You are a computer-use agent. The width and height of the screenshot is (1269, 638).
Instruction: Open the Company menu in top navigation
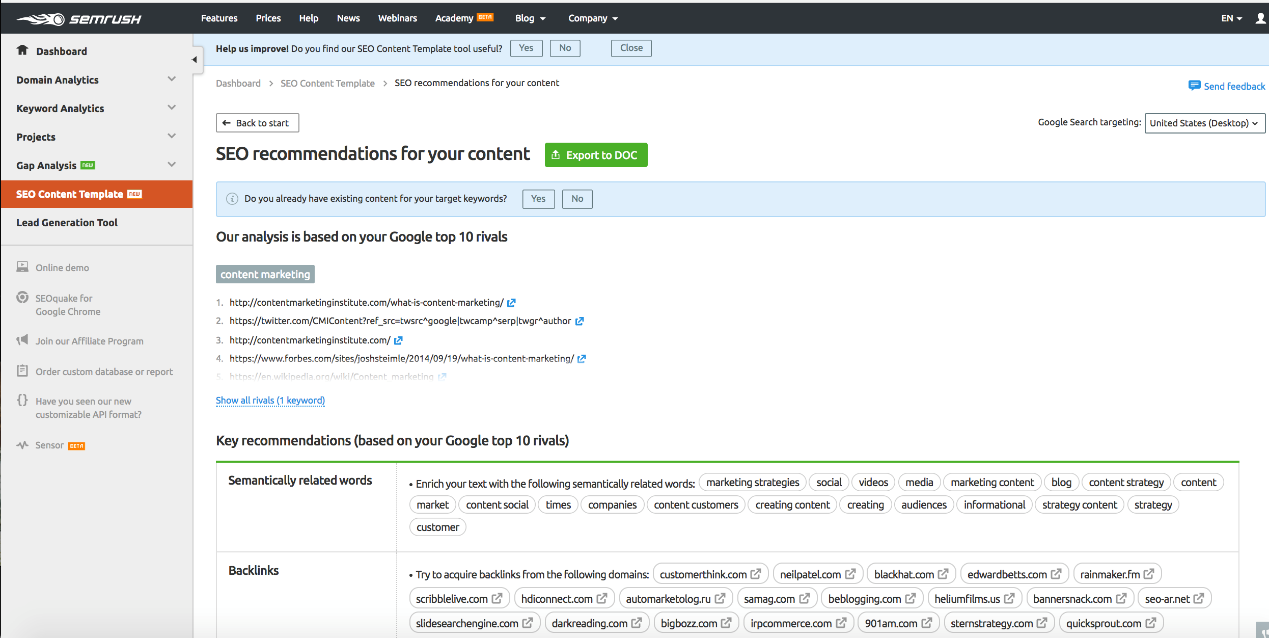pyautogui.click(x=592, y=18)
